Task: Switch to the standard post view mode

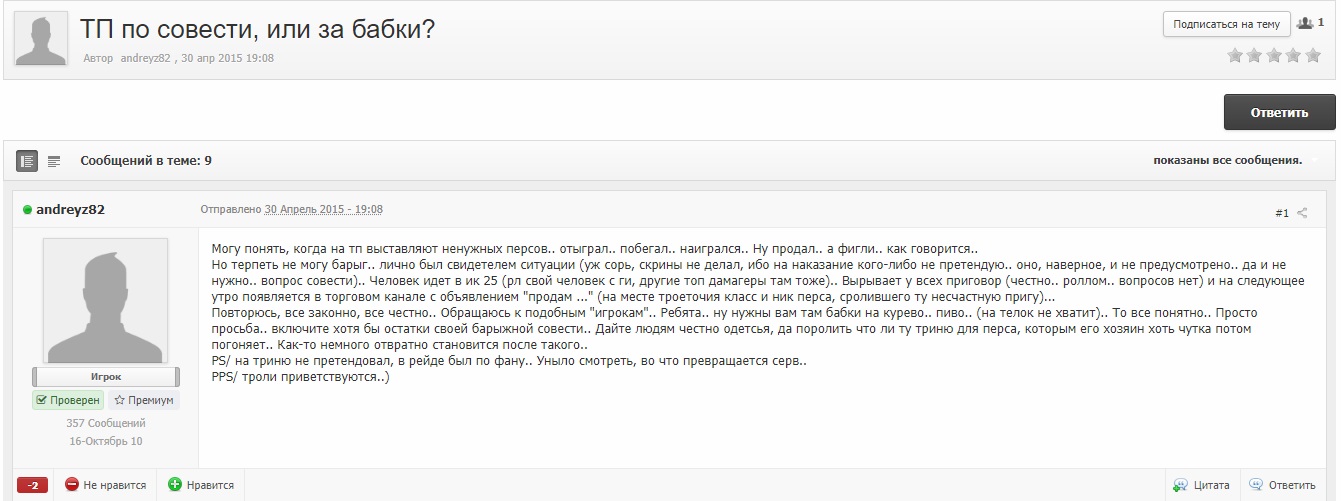Action: (x=27, y=160)
